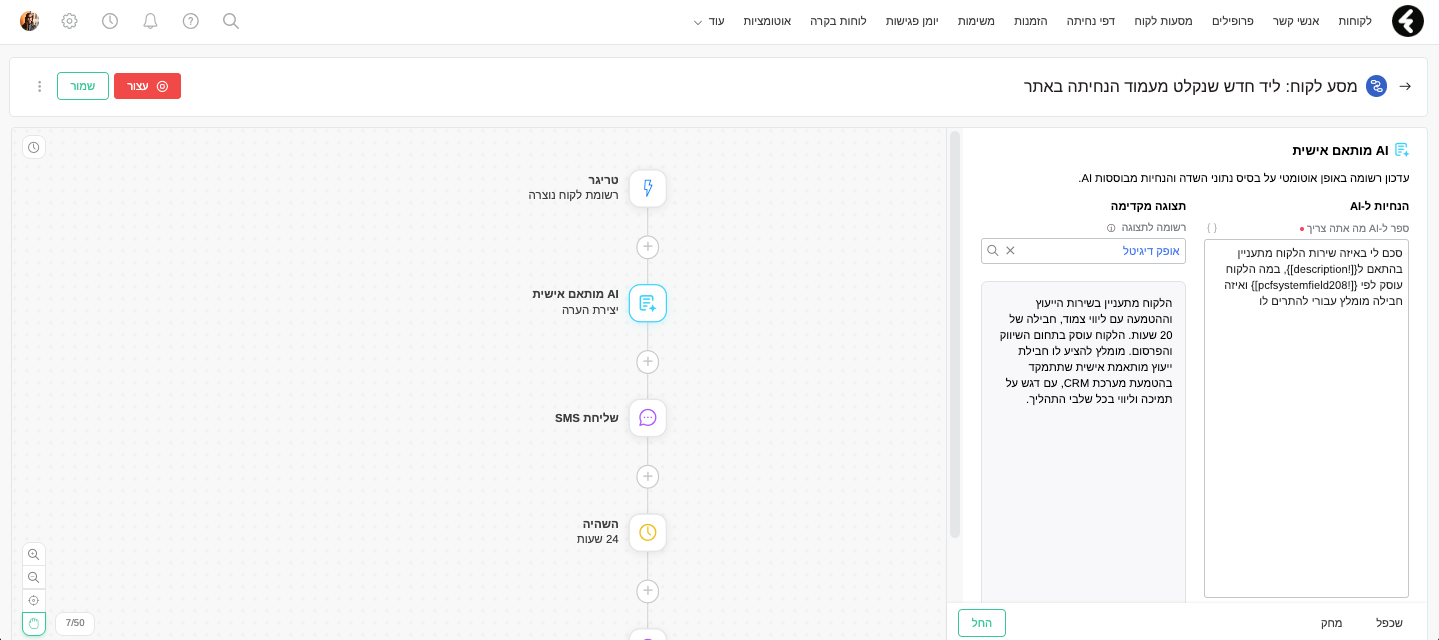Click the 7/50 step counter
Screen dimensions: 1439x640
coord(75,623)
